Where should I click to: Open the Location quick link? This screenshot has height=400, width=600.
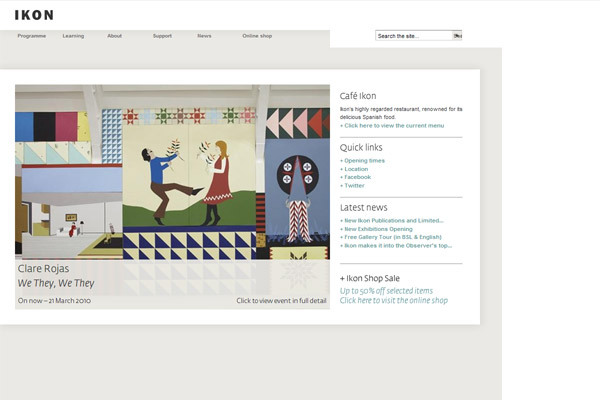click(354, 169)
